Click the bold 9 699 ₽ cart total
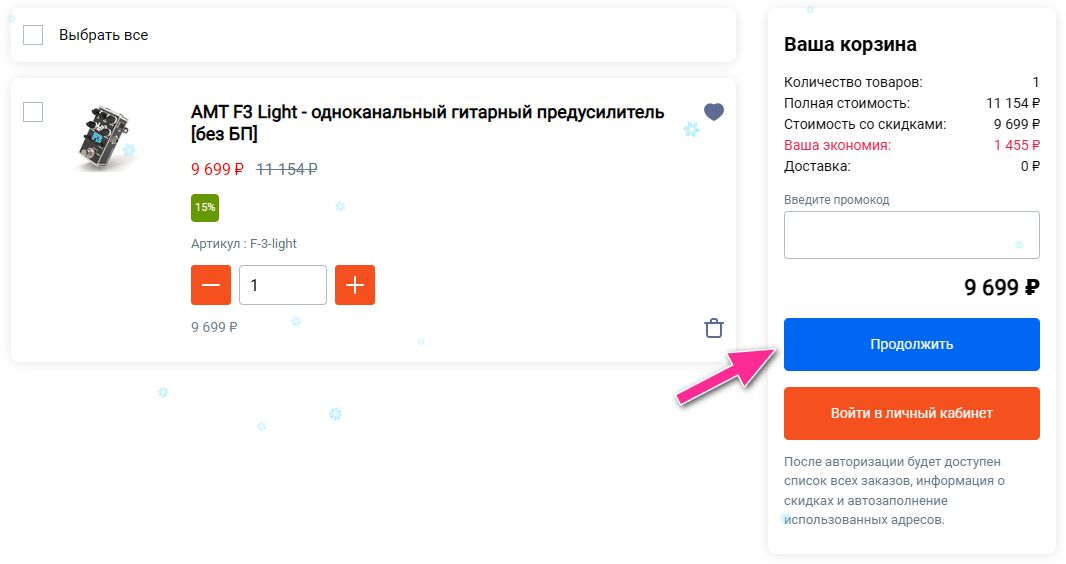This screenshot has height=564, width=1066. tap(1001, 288)
